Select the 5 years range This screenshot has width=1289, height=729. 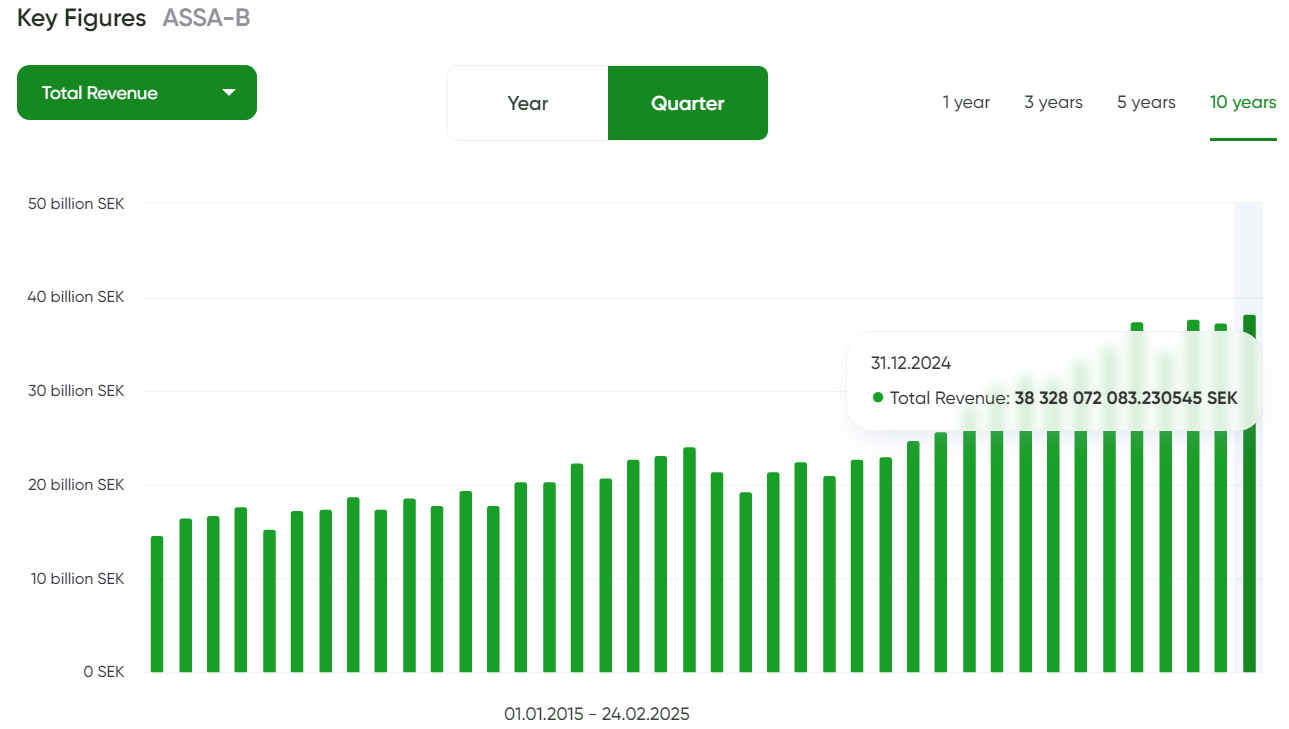[x=1146, y=102]
